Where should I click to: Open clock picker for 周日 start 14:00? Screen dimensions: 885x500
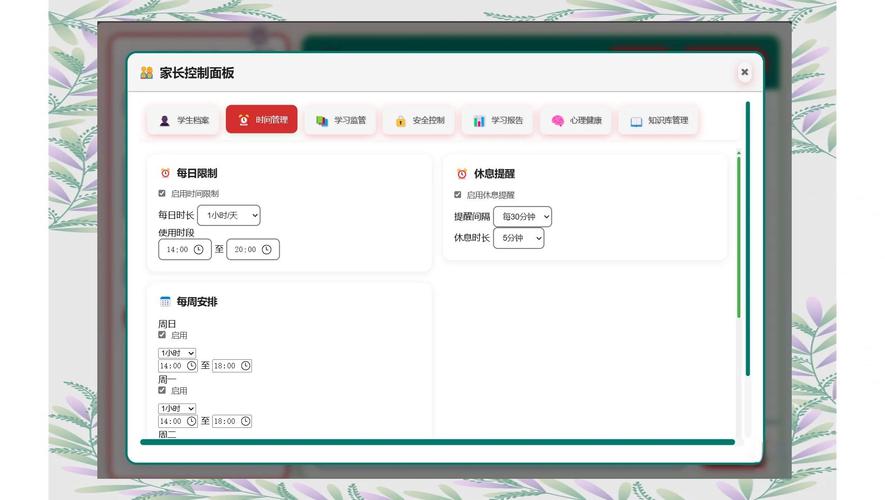191,366
